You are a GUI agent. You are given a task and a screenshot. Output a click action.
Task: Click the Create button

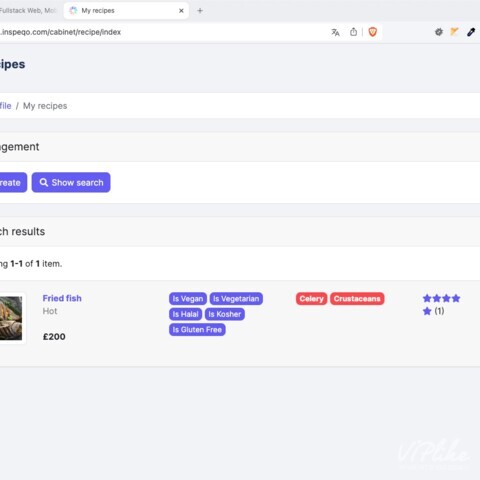click(x=13, y=182)
